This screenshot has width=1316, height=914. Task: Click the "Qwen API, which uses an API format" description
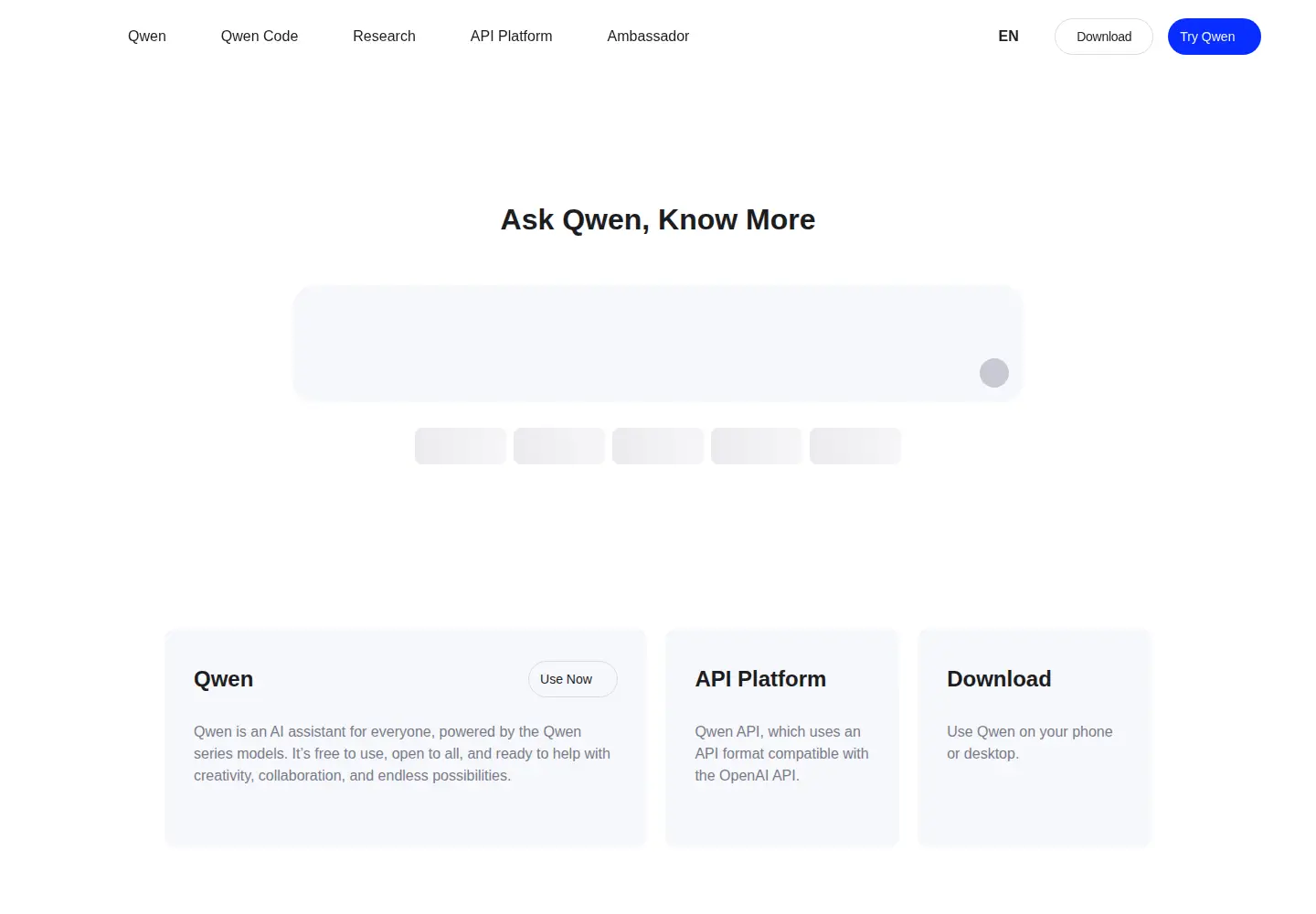(781, 754)
